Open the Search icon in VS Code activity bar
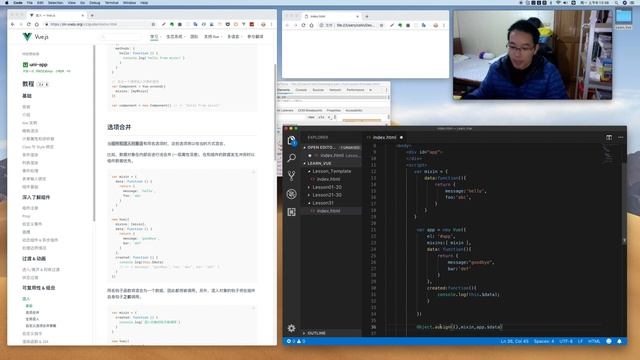640x360 pixels. click(x=291, y=158)
